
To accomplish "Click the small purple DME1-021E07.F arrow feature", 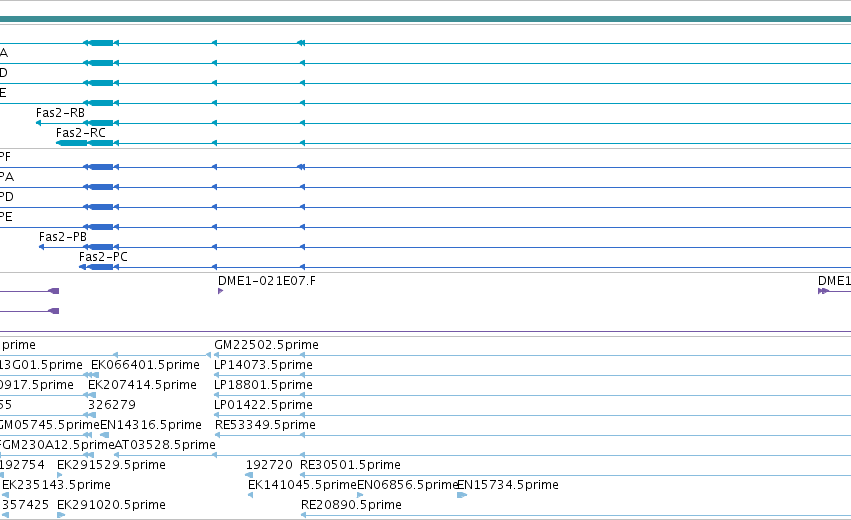I will click(220, 291).
